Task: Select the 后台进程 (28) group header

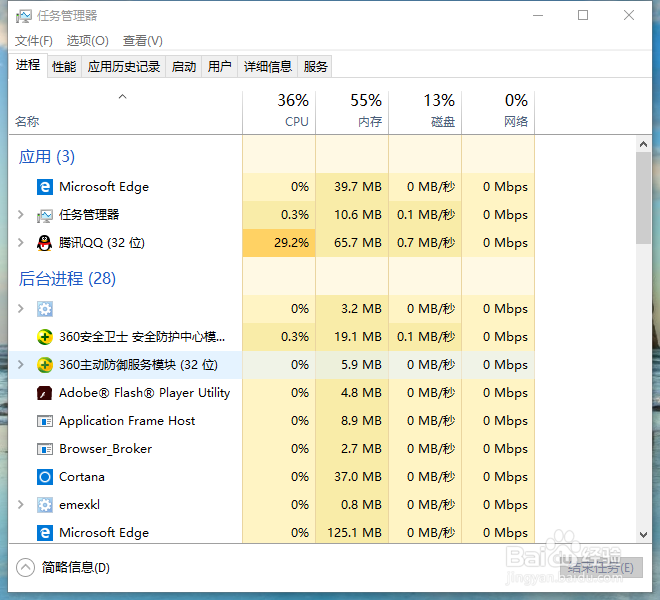Action: click(x=67, y=279)
